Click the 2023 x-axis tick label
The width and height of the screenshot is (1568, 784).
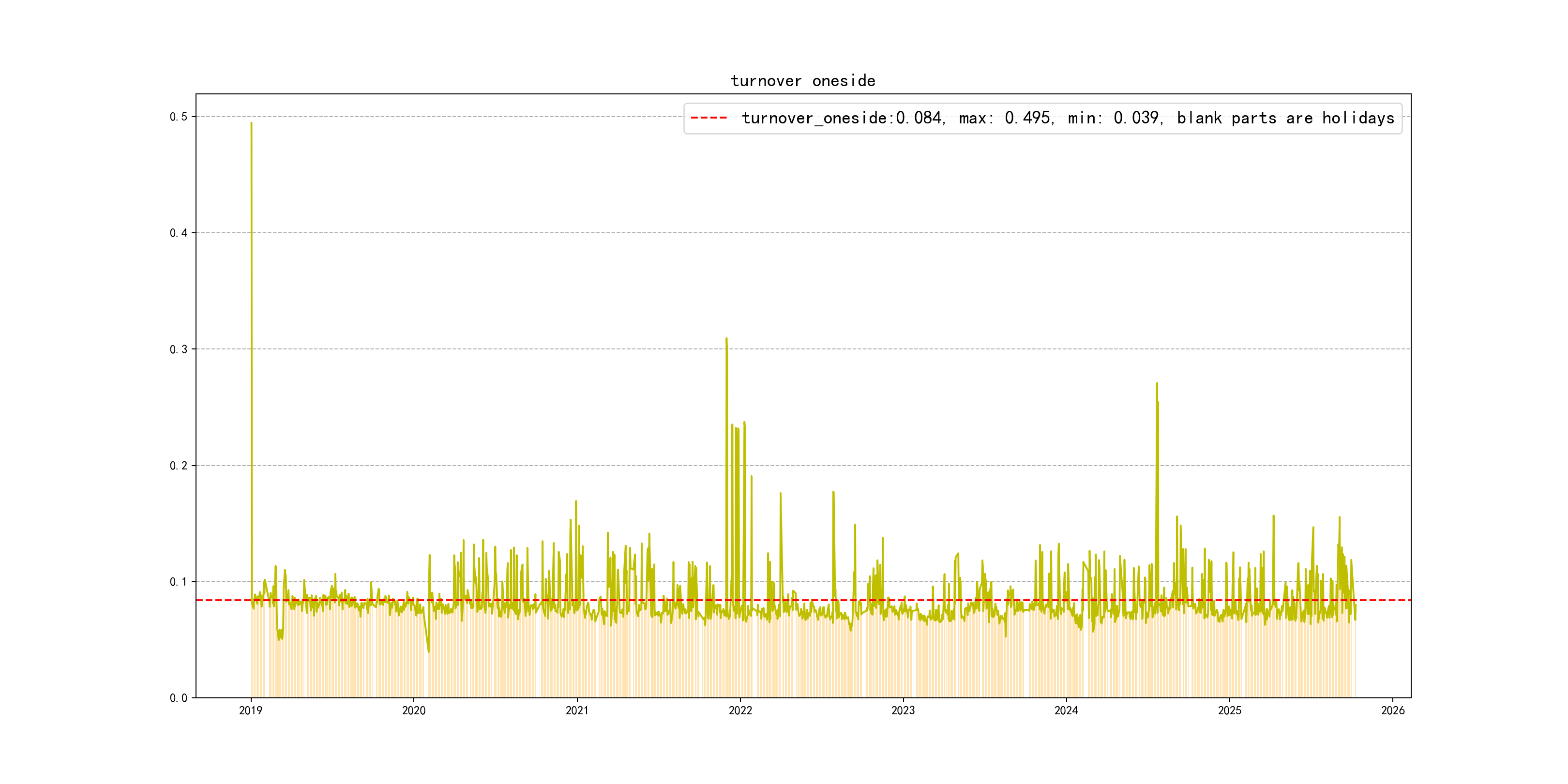pyautogui.click(x=904, y=710)
